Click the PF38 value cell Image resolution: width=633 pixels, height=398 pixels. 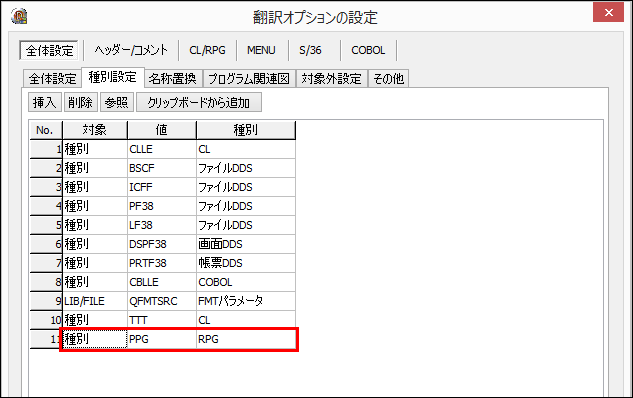[162, 206]
